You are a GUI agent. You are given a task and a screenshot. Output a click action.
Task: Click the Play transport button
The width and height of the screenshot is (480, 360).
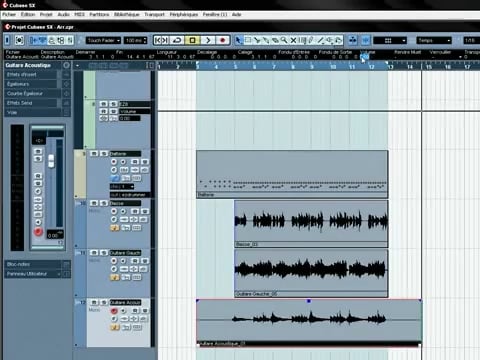(x=208, y=40)
